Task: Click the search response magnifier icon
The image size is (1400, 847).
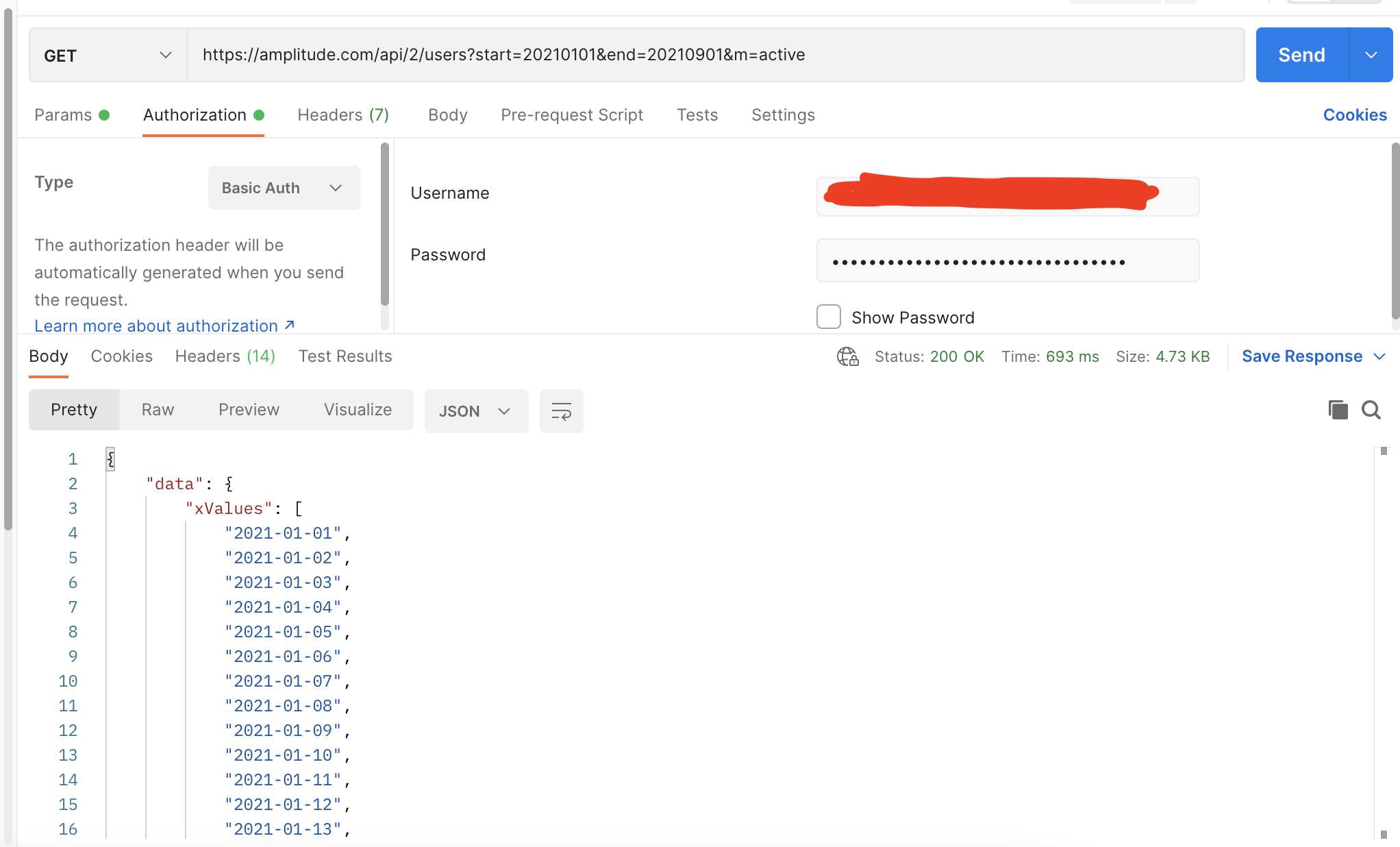Action: [x=1371, y=410]
